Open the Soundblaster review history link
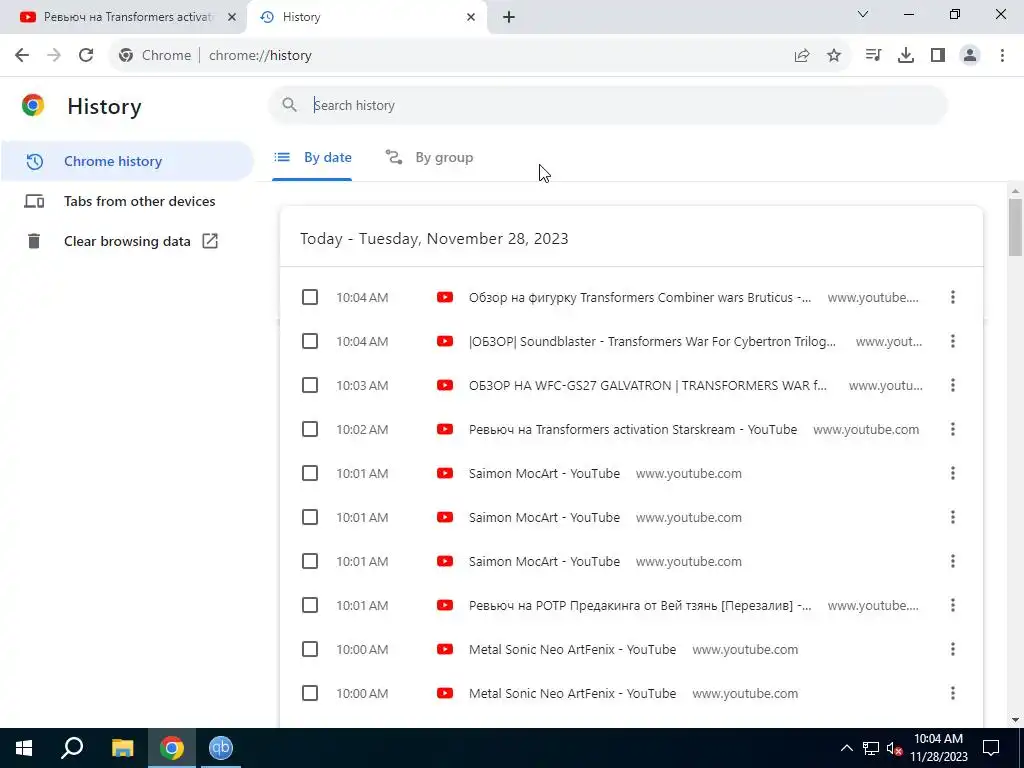This screenshot has height=768, width=1024. [x=652, y=341]
